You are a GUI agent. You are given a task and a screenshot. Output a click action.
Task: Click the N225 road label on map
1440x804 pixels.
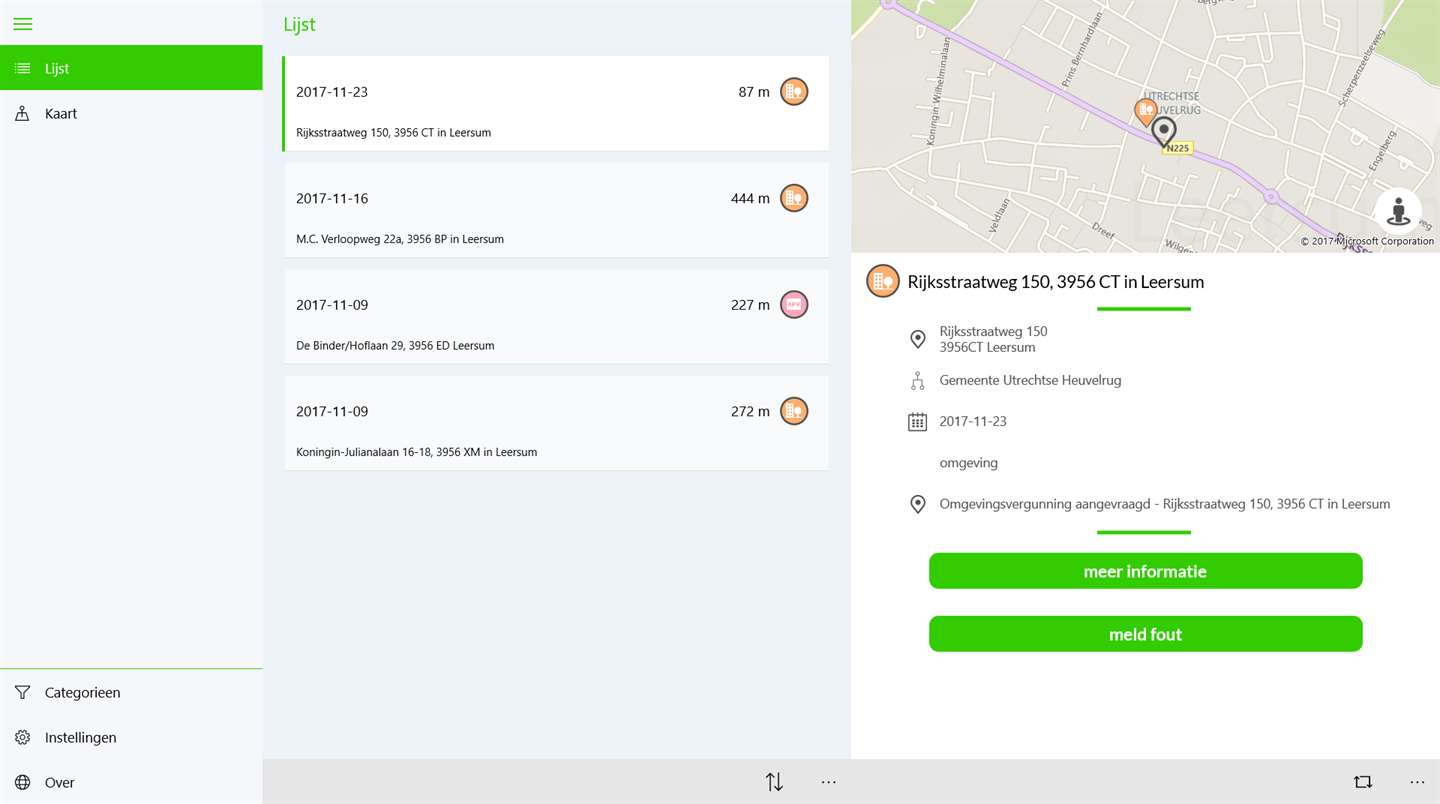tap(1177, 148)
